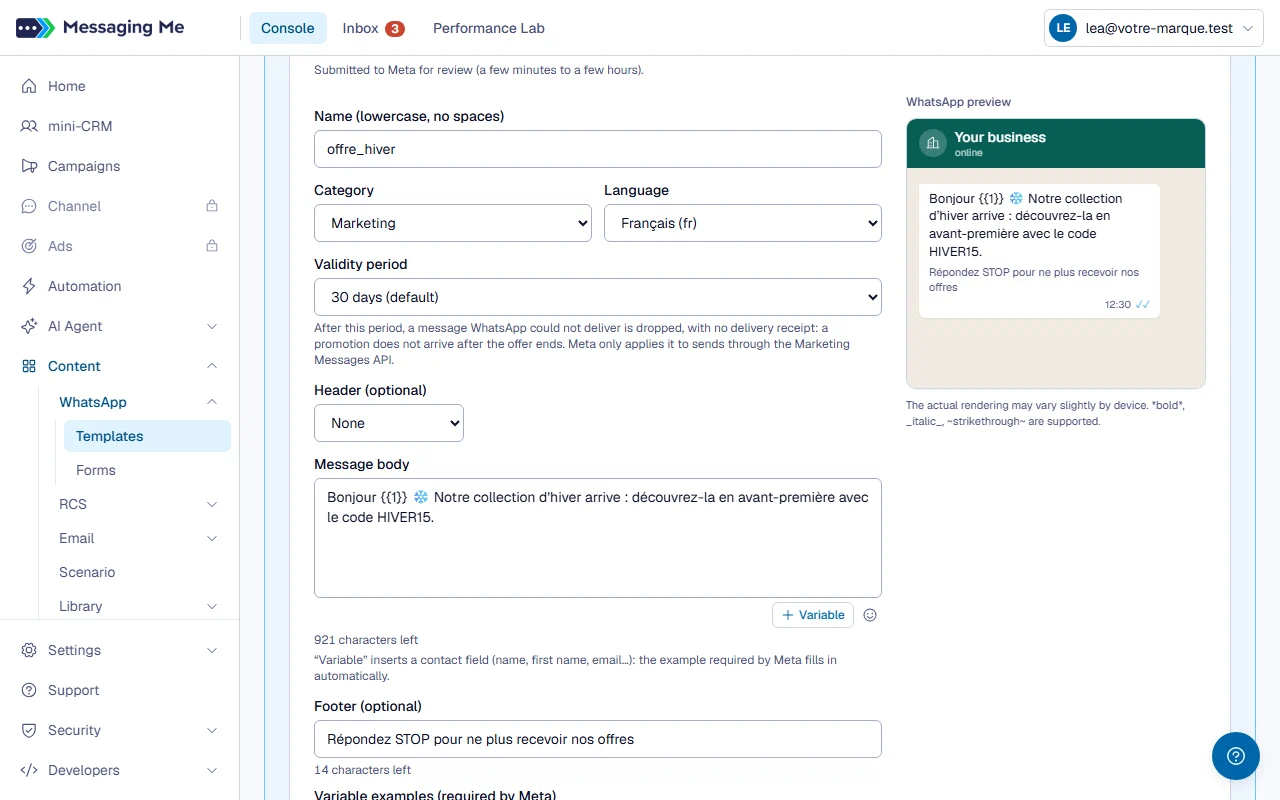Expand the Security menu
Screen dimensions: 1280x800
click(120, 730)
